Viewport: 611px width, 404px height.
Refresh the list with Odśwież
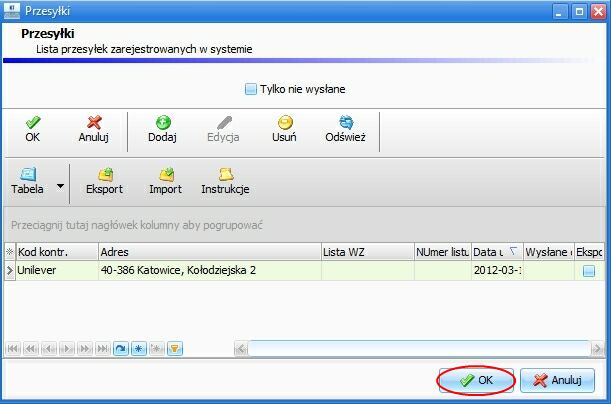[346, 129]
